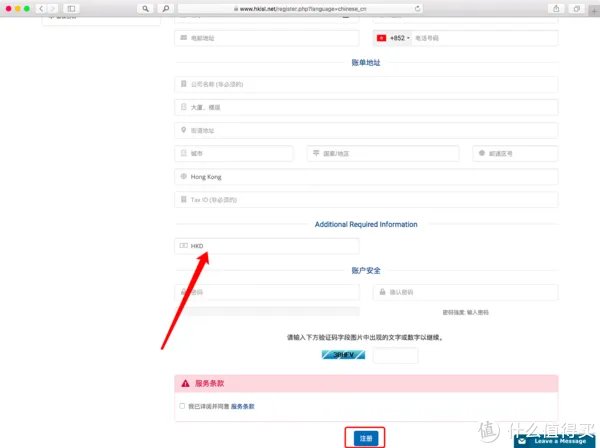Open the Safari share button

pyautogui.click(x=556, y=8)
